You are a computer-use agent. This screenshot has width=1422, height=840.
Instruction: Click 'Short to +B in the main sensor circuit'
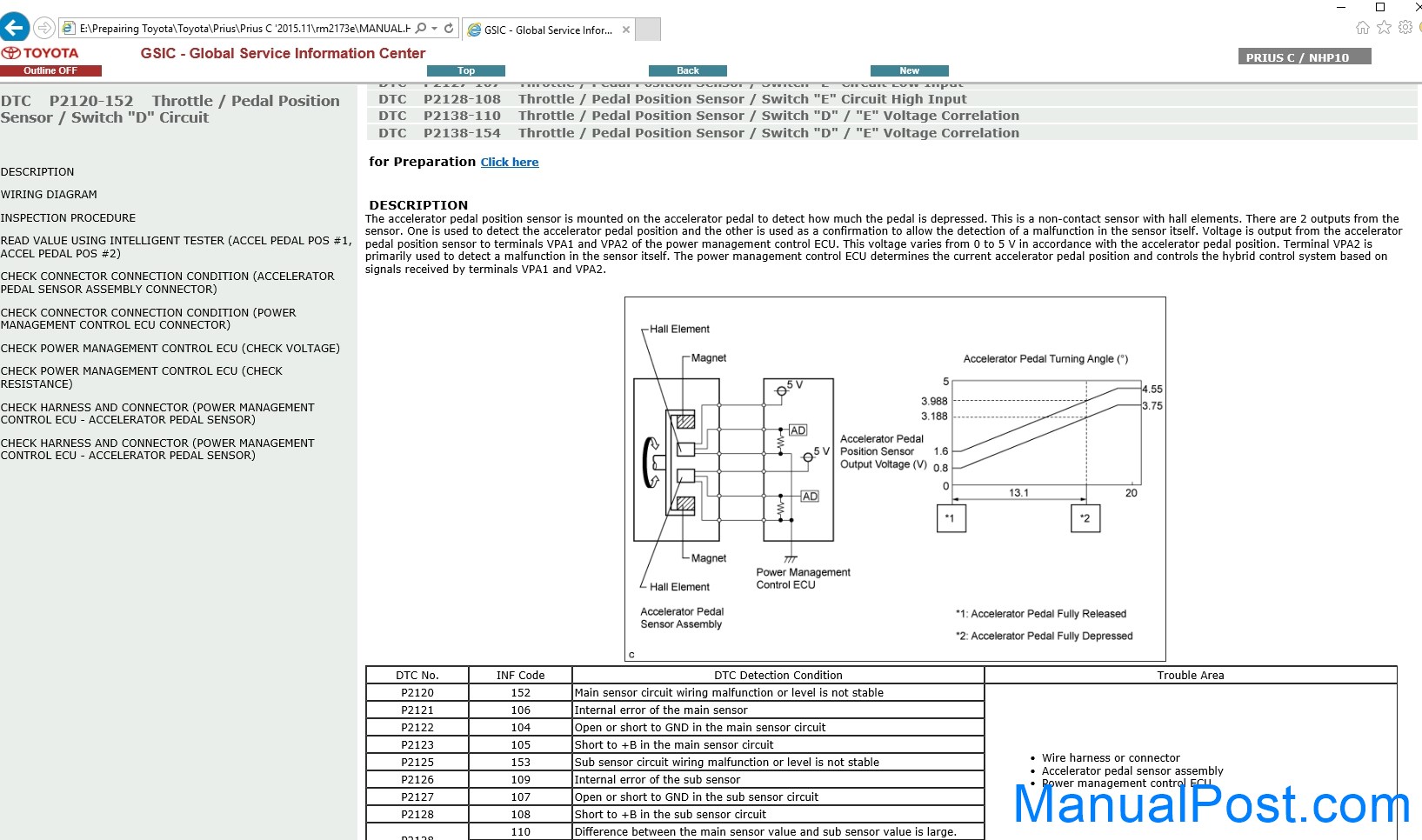(x=778, y=745)
